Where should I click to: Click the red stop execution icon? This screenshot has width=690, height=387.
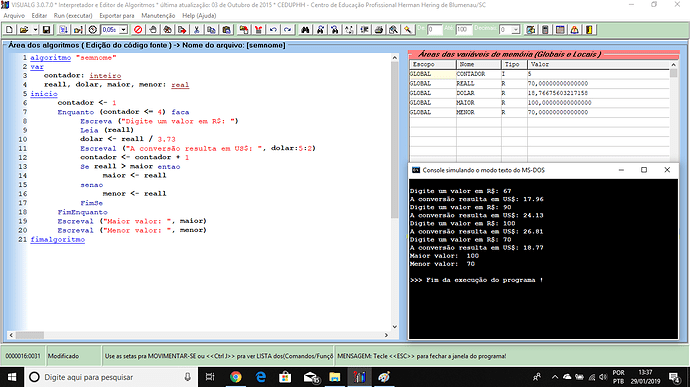pos(138,29)
